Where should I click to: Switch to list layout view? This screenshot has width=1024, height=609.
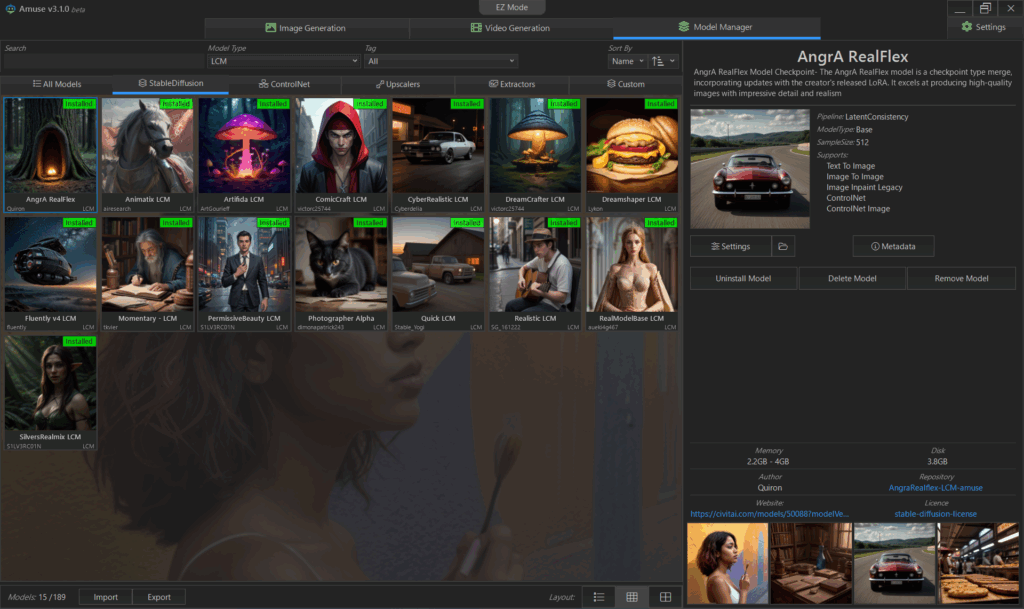coord(598,597)
